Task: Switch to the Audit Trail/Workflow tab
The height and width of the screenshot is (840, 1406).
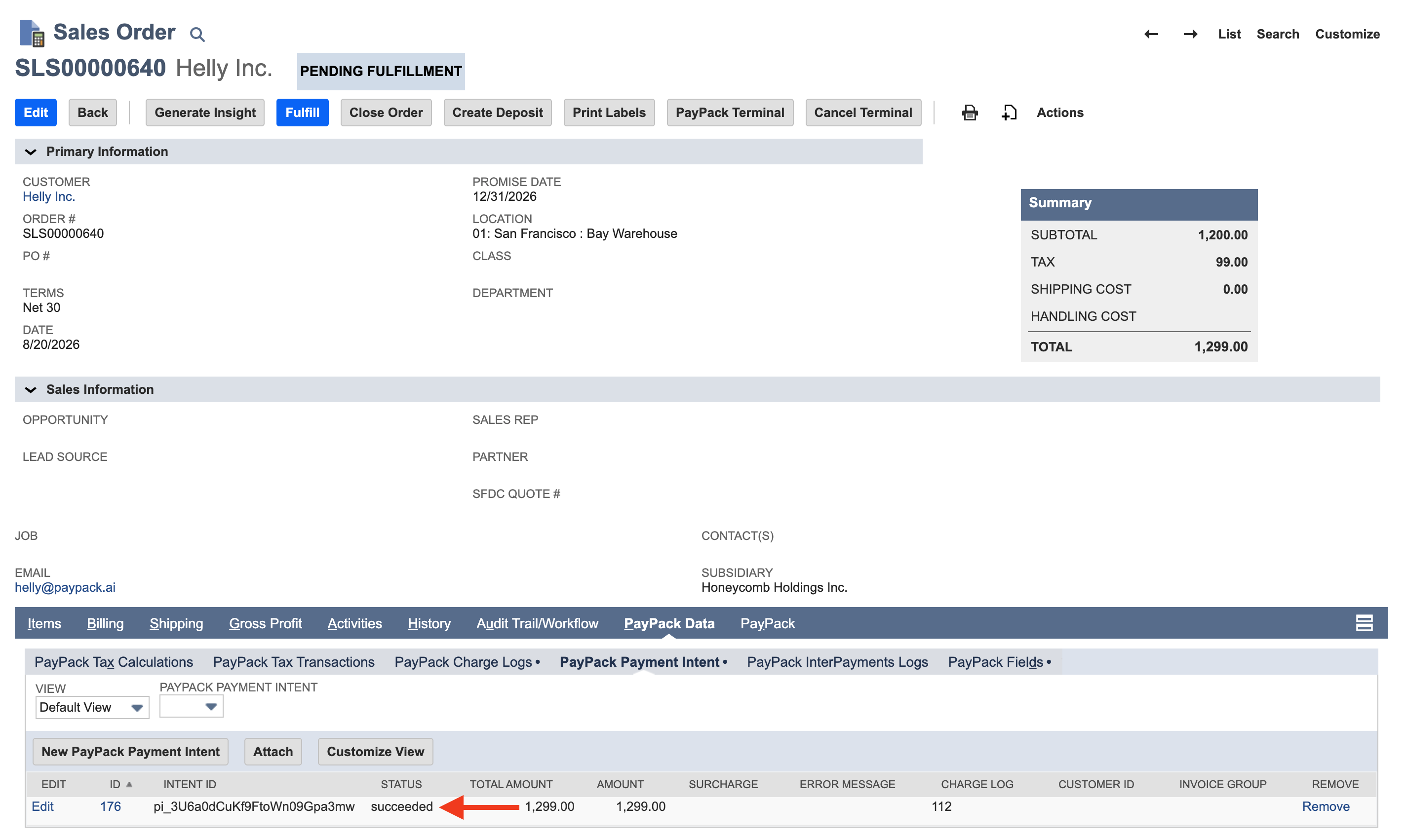Action: pyautogui.click(x=537, y=623)
